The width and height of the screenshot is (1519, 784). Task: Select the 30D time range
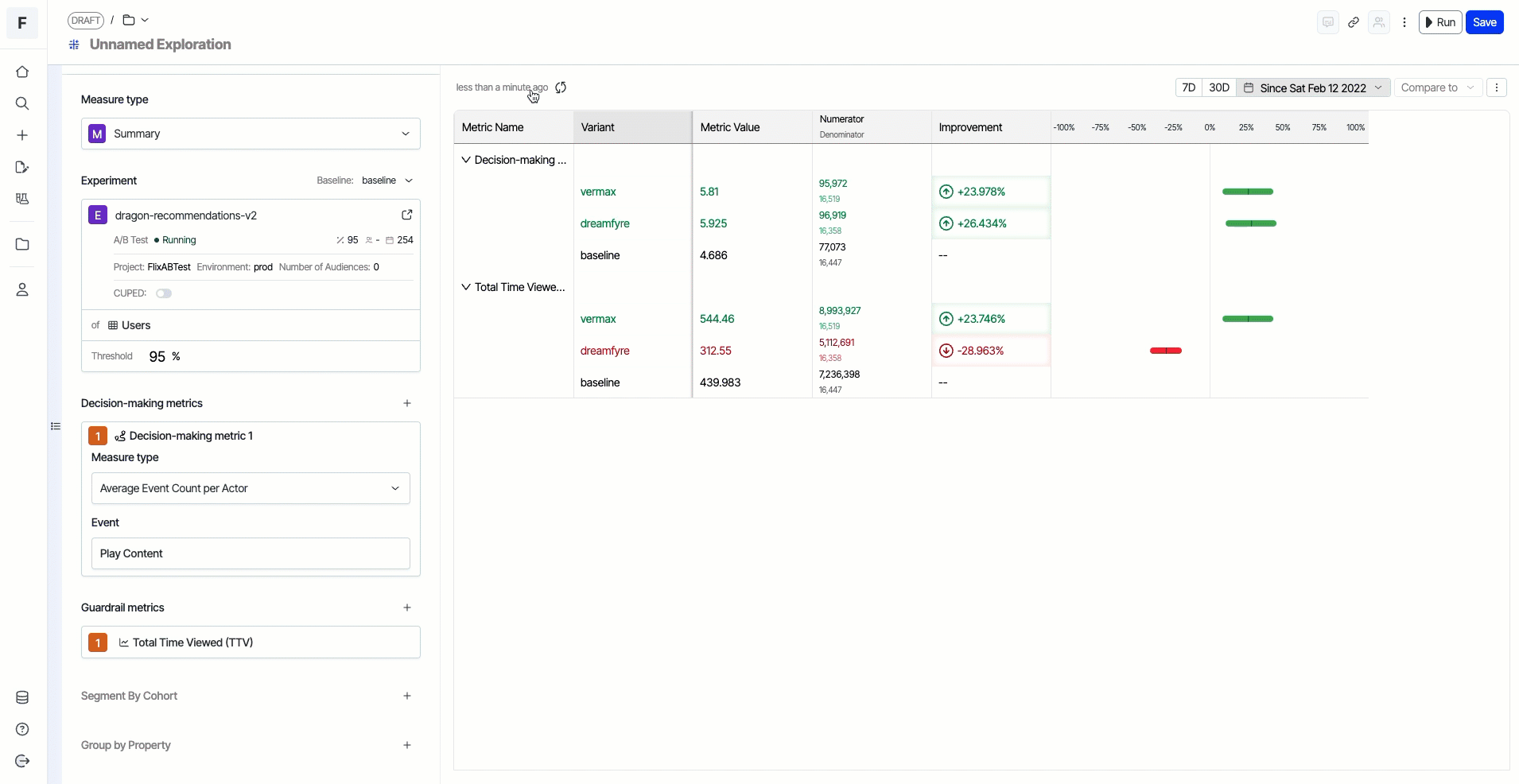[x=1219, y=87]
